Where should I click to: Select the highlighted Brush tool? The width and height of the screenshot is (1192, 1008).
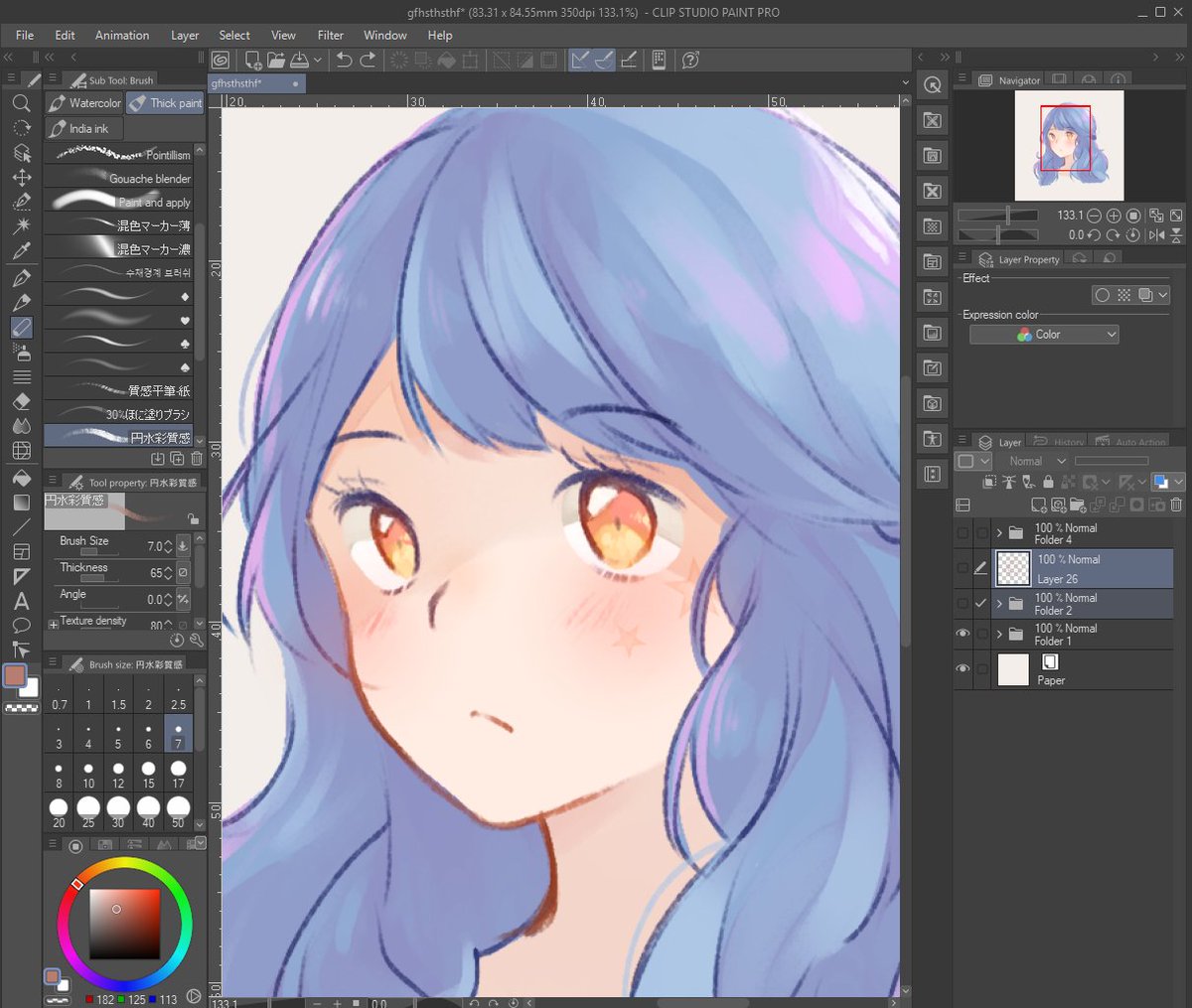[21, 327]
